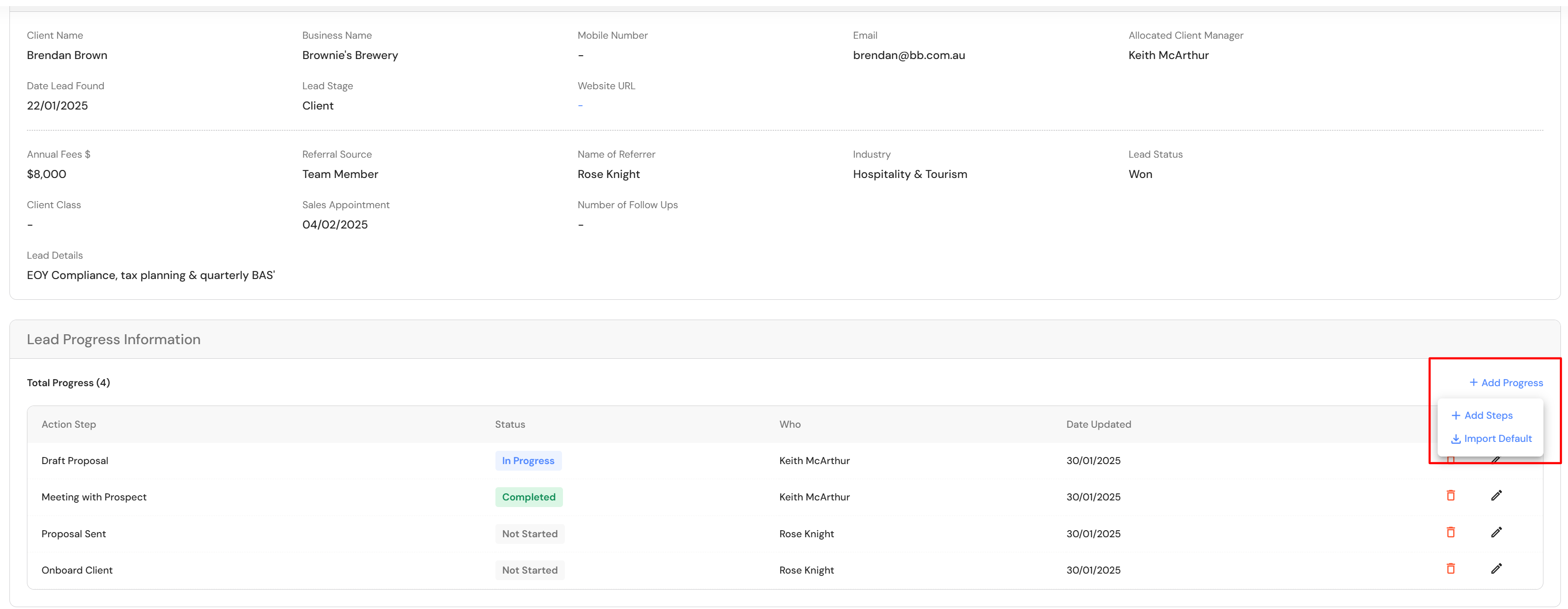Choose Import Default from menu
Viewport: 1568px width, 609px height.
point(1497,439)
